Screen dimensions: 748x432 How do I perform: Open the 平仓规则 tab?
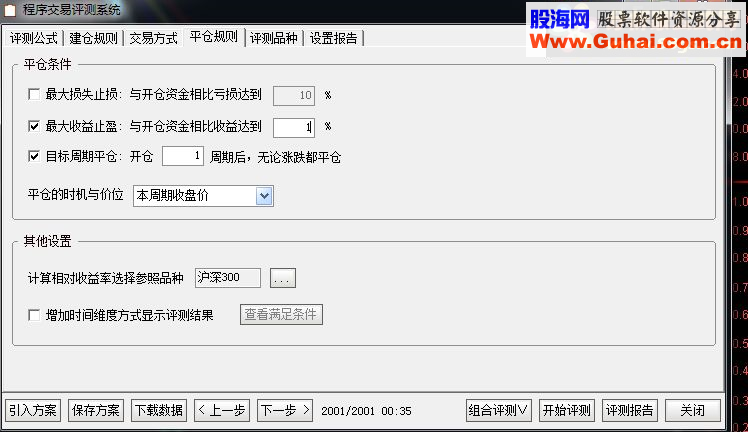tap(213, 37)
